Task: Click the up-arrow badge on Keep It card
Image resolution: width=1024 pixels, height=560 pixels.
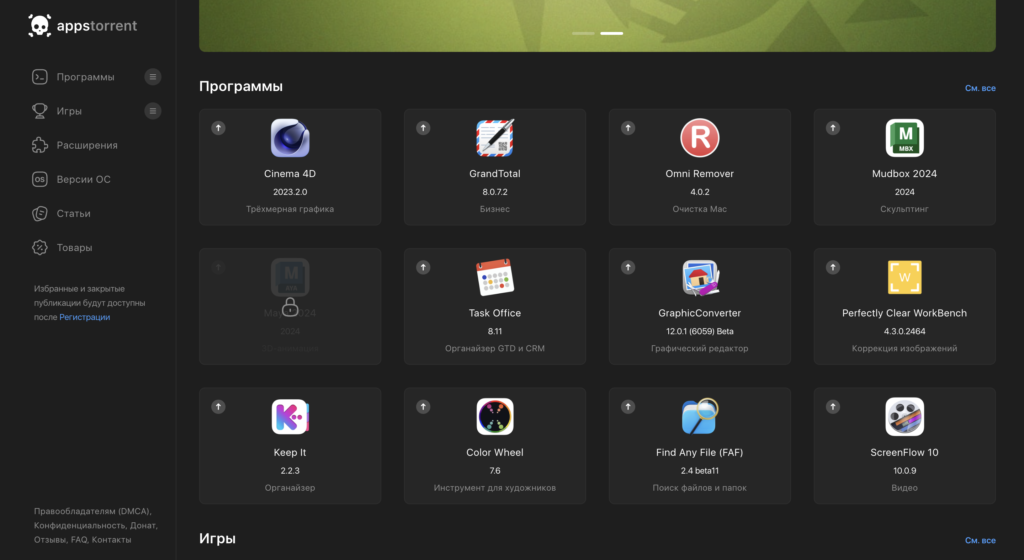Action: tap(218, 407)
